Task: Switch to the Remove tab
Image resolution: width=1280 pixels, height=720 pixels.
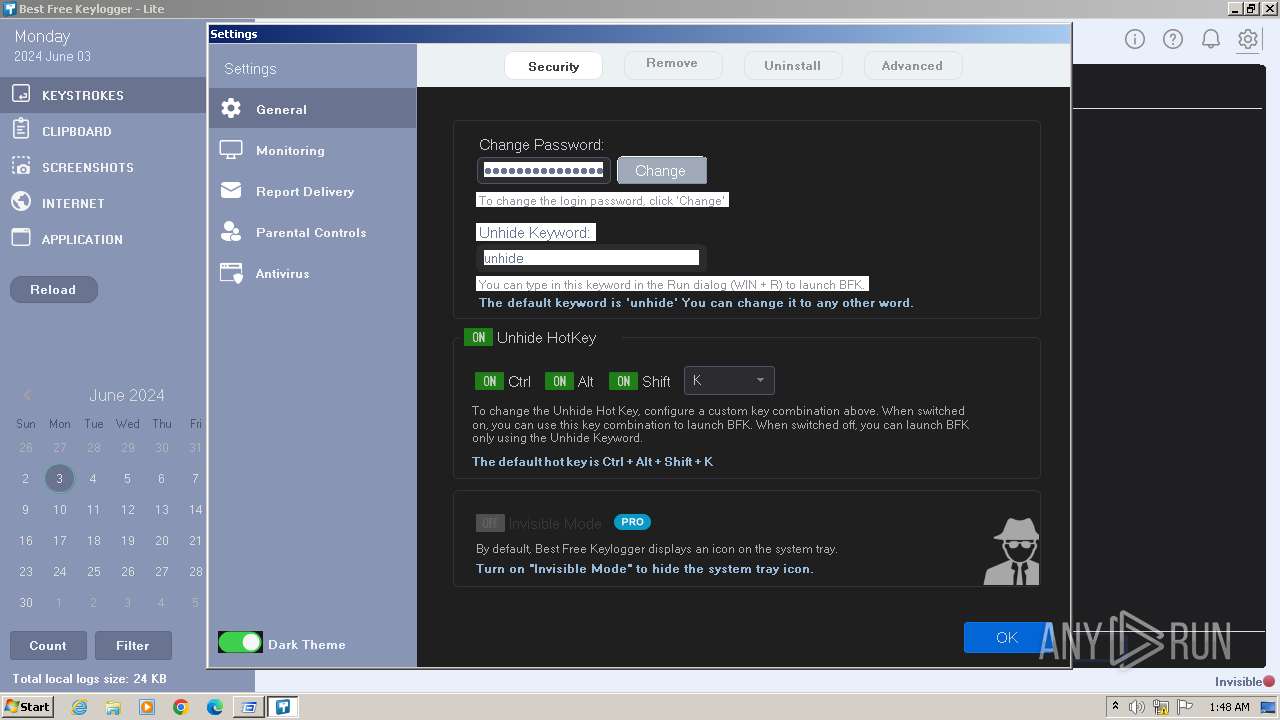Action: [x=672, y=63]
